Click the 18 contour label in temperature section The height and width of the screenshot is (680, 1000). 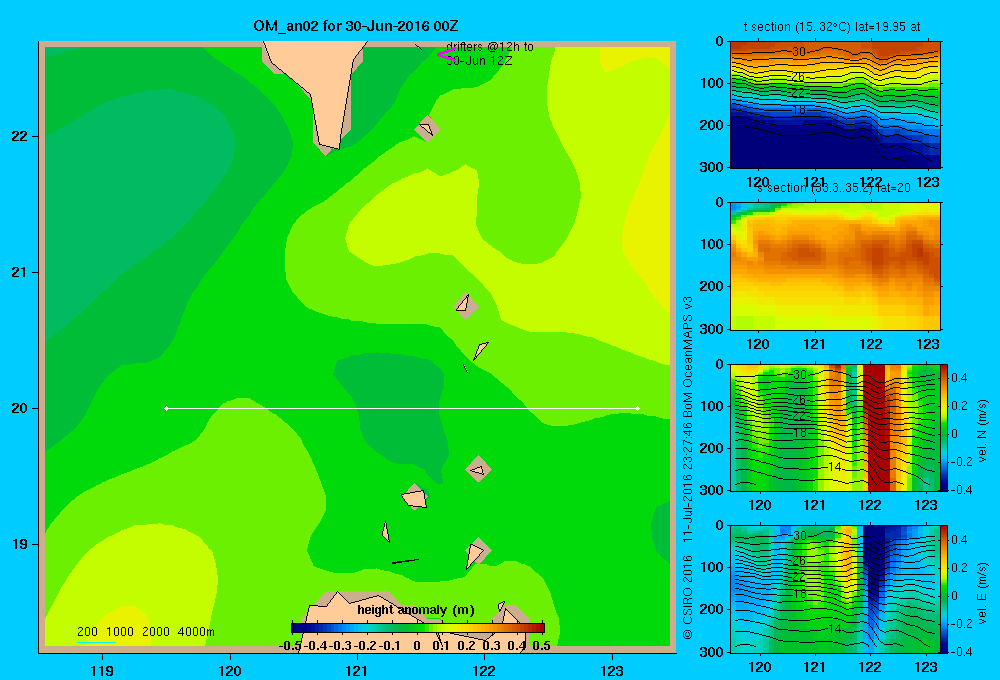tap(799, 110)
